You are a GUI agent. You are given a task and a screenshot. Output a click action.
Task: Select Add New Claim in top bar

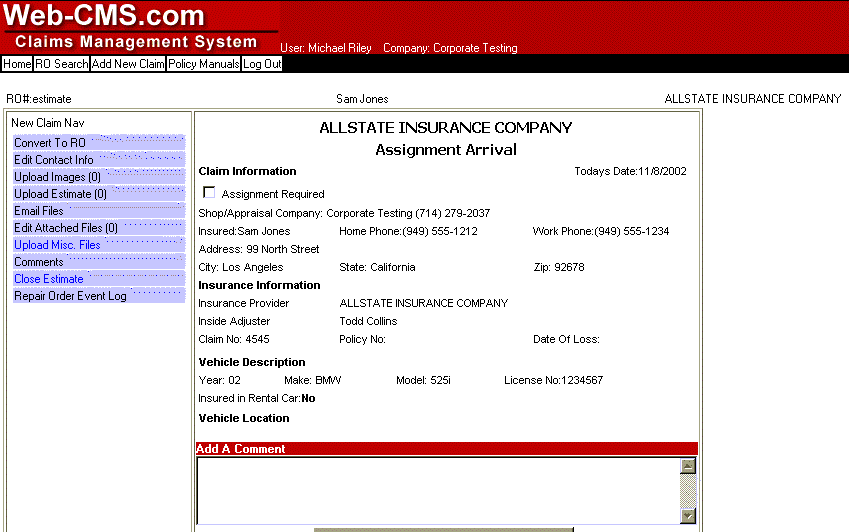pyautogui.click(x=128, y=64)
